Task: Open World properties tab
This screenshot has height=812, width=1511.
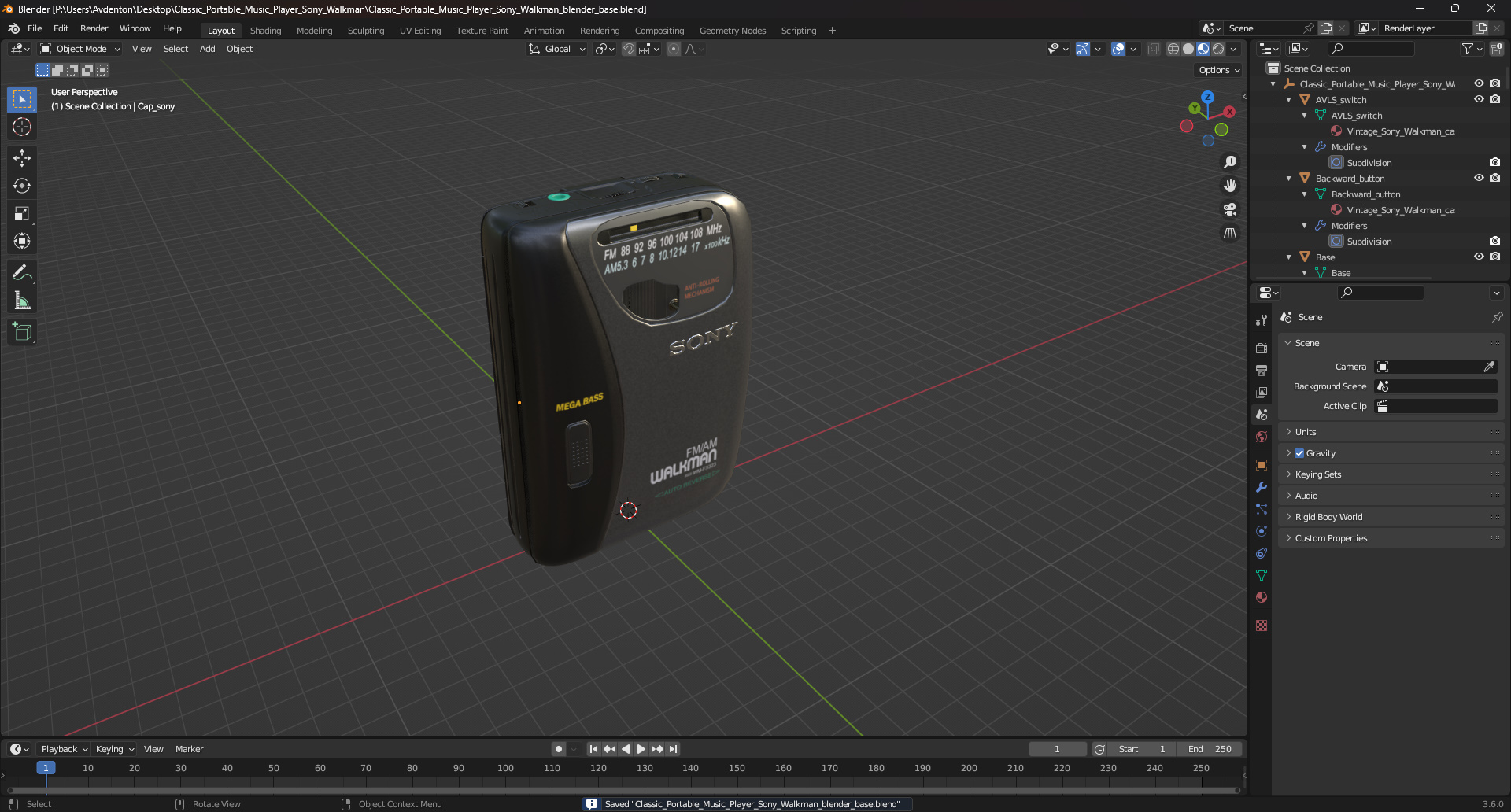Action: [1262, 437]
